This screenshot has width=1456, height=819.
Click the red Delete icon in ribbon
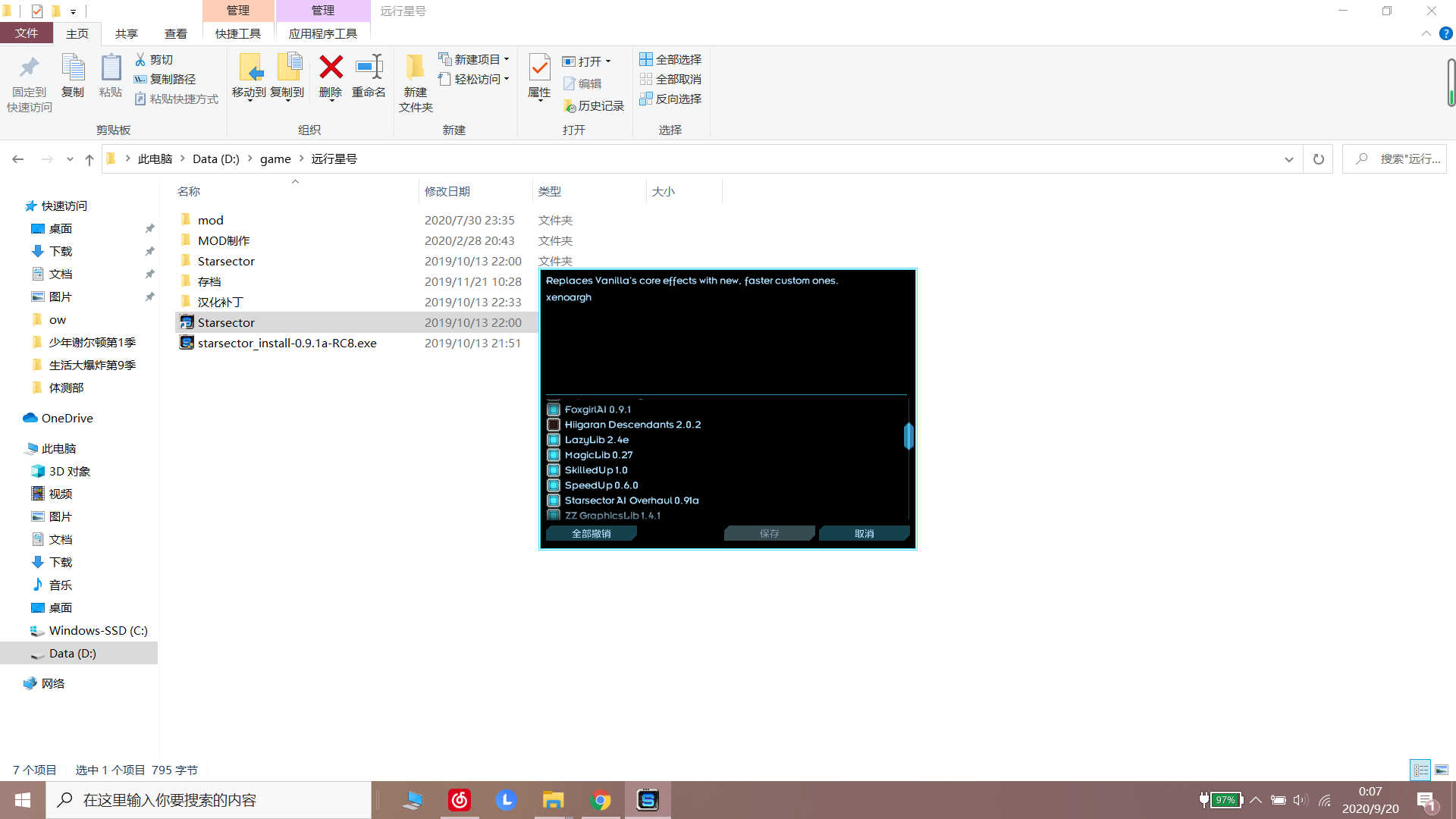click(x=331, y=68)
